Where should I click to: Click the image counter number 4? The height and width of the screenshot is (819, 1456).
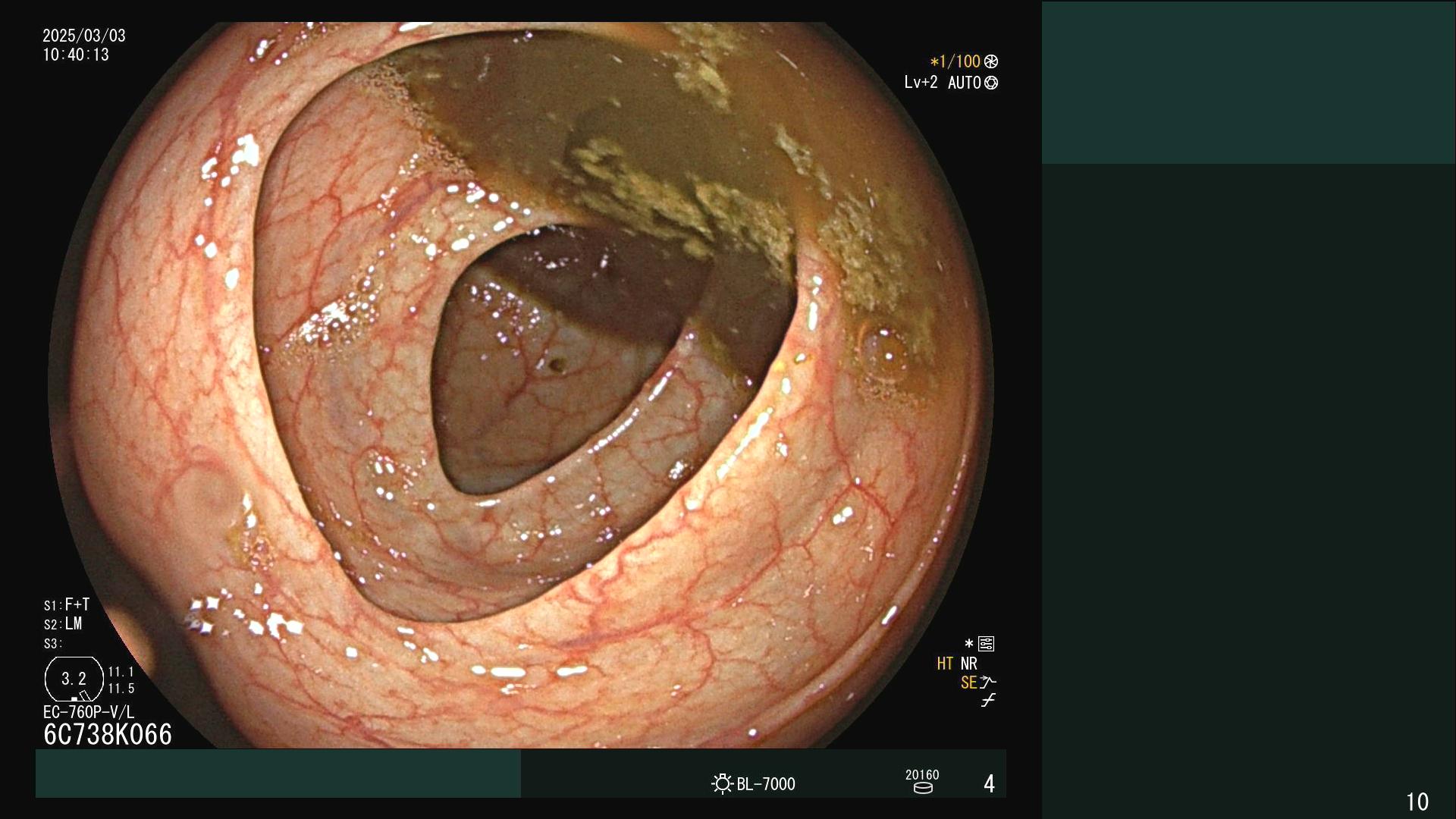coord(989,783)
